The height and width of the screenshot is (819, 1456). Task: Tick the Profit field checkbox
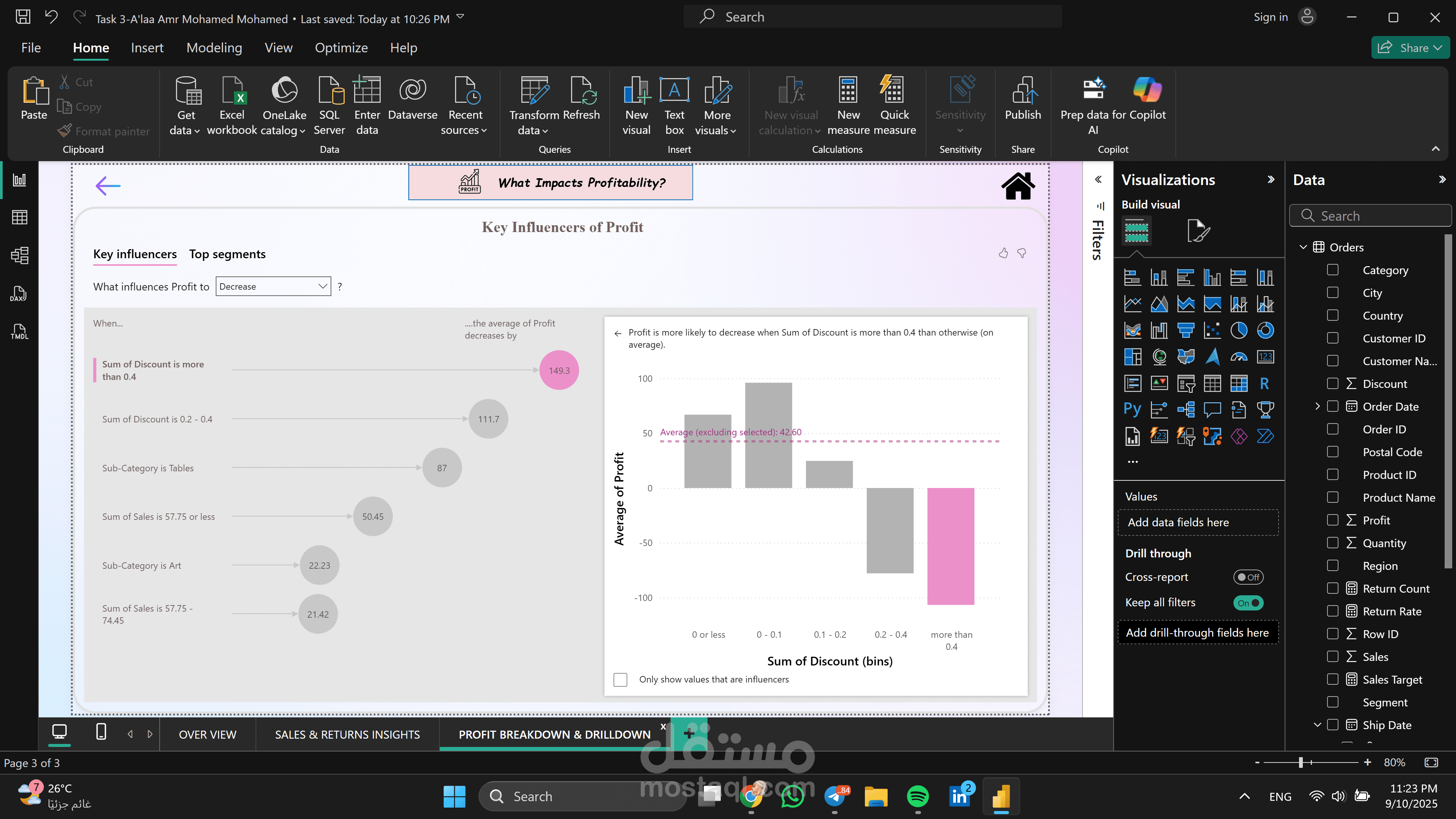pyautogui.click(x=1332, y=520)
